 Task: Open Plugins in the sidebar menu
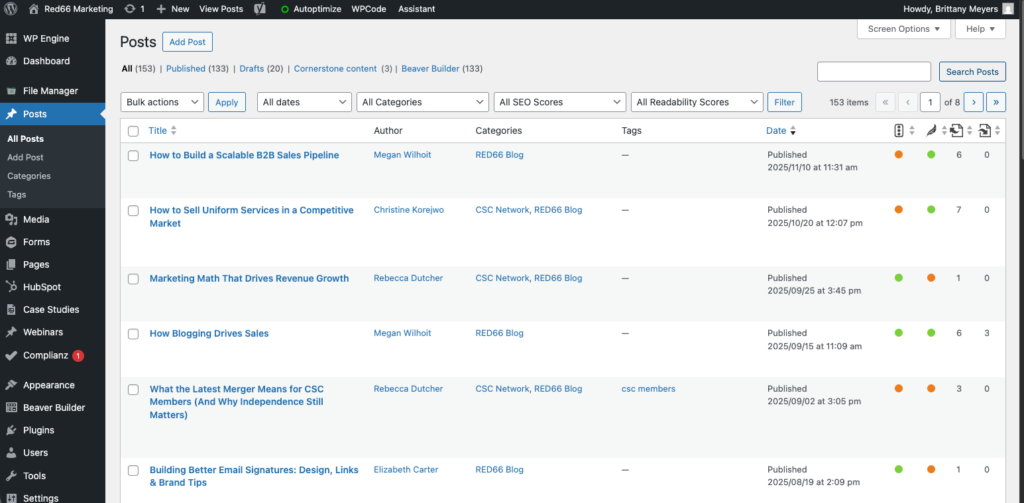coord(38,430)
